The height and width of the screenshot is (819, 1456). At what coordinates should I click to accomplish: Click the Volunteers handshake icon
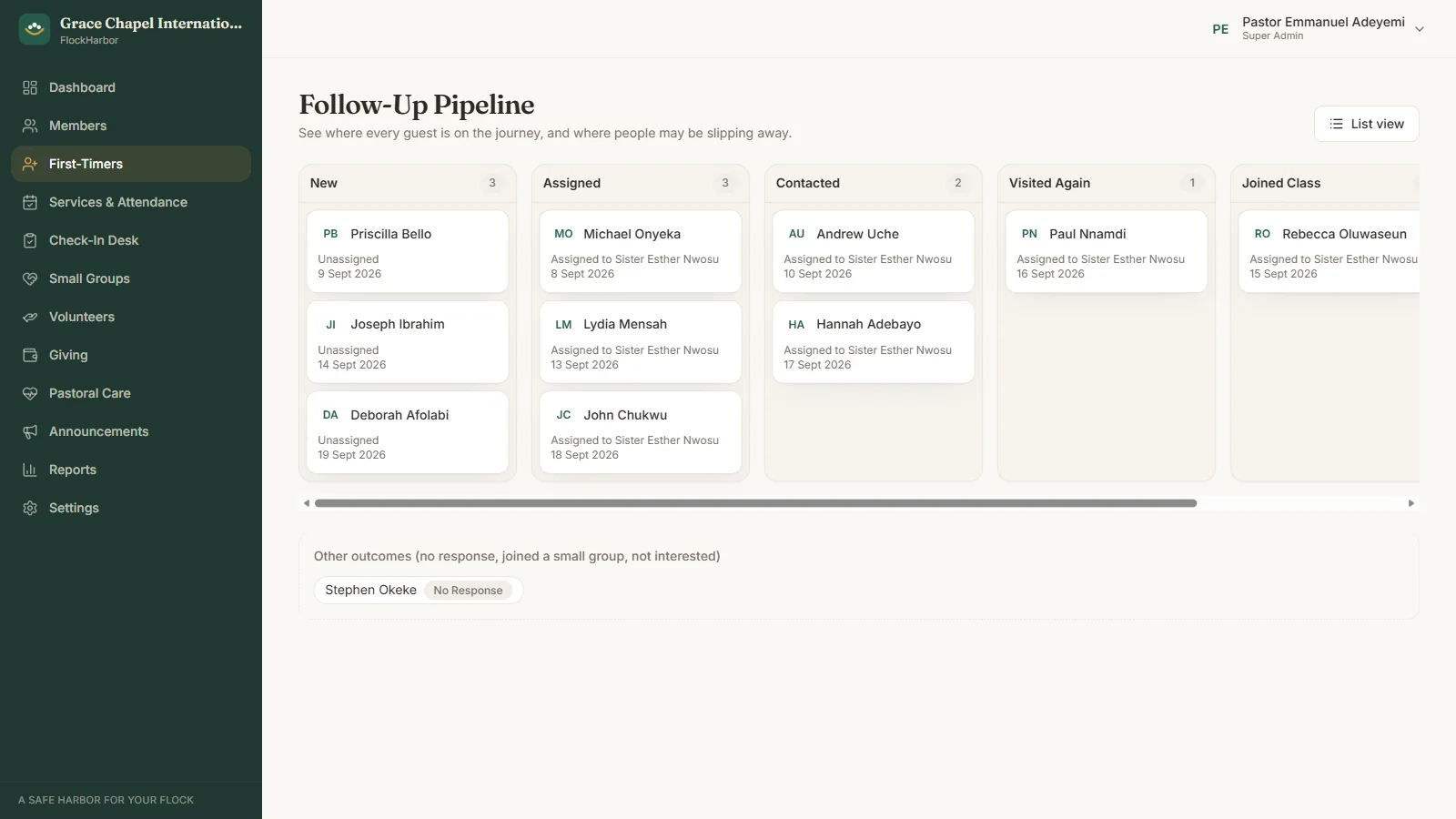(30, 317)
